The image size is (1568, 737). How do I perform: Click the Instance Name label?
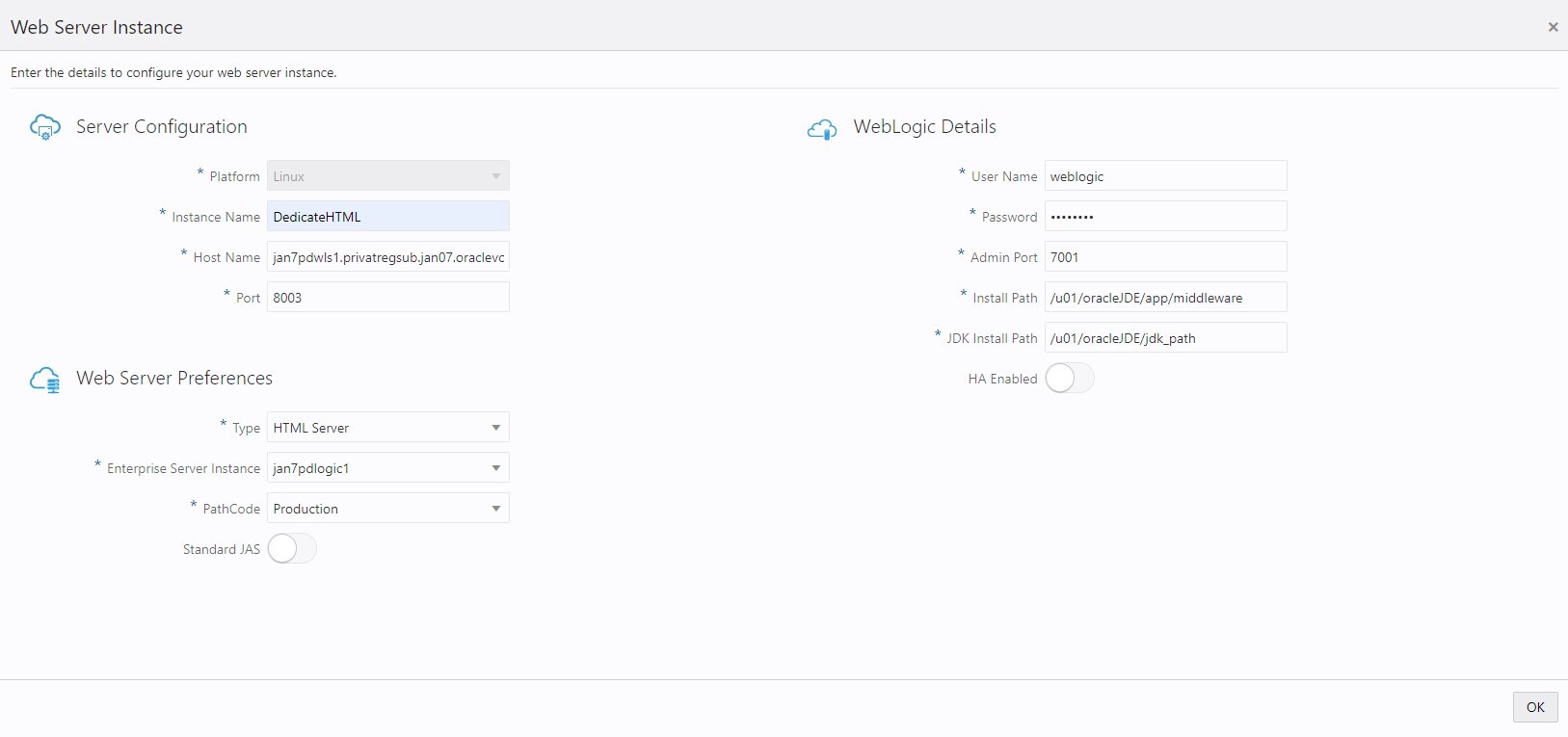[x=216, y=217]
